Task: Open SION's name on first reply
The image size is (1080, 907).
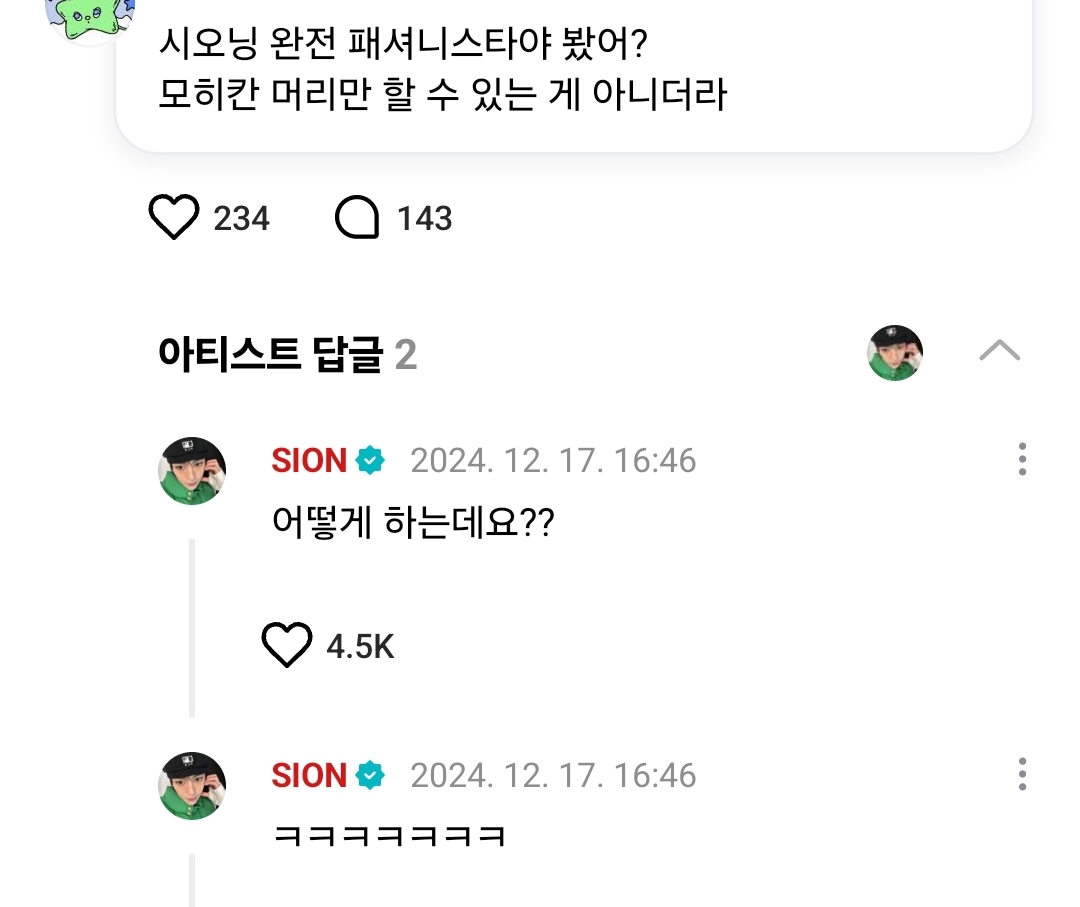Action: coord(309,461)
